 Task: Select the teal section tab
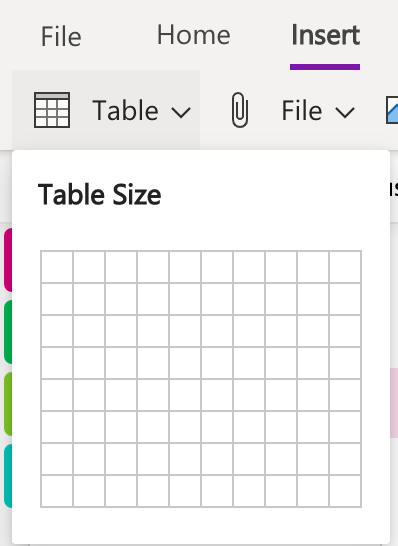(x=8, y=476)
